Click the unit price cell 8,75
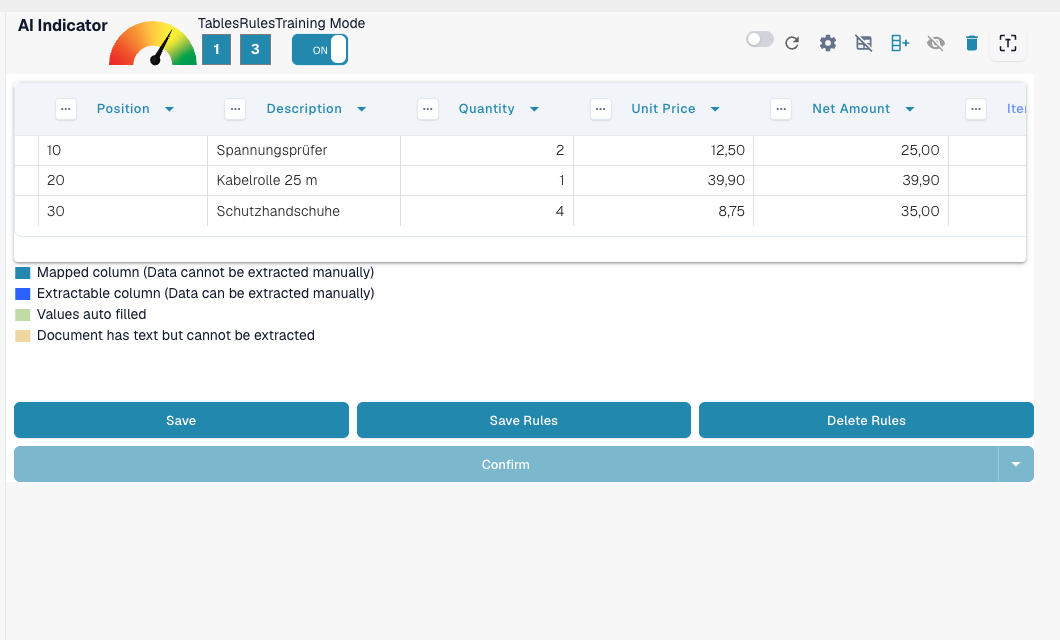 pos(664,211)
